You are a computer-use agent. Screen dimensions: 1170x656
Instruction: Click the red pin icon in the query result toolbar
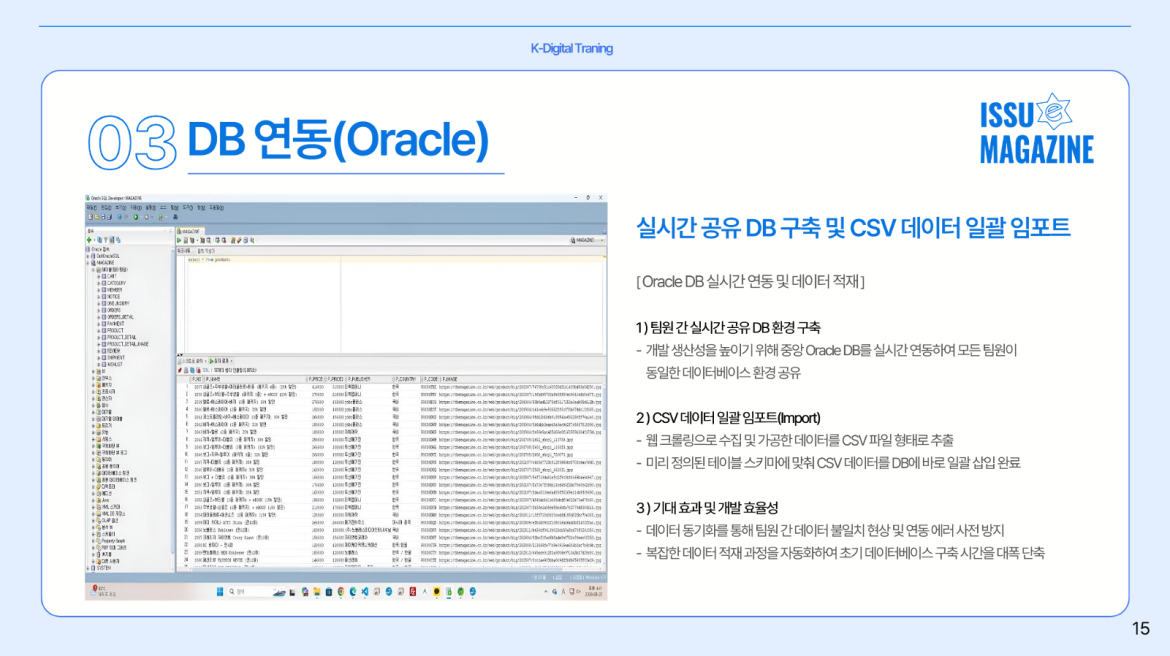(179, 370)
